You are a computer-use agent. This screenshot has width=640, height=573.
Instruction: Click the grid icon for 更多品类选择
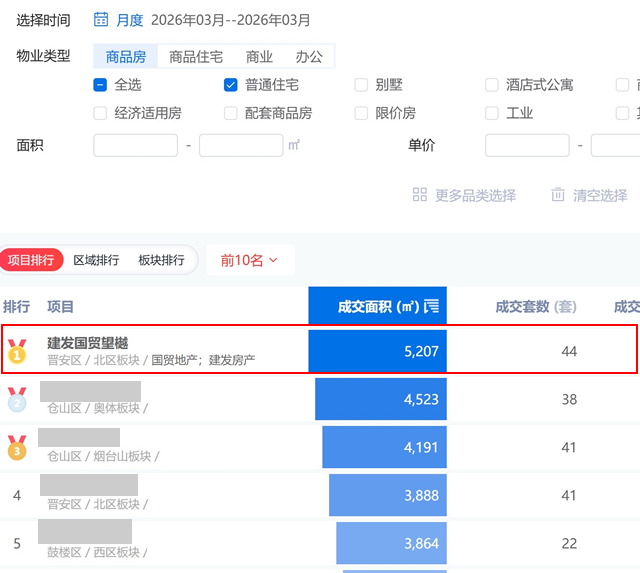click(420, 195)
